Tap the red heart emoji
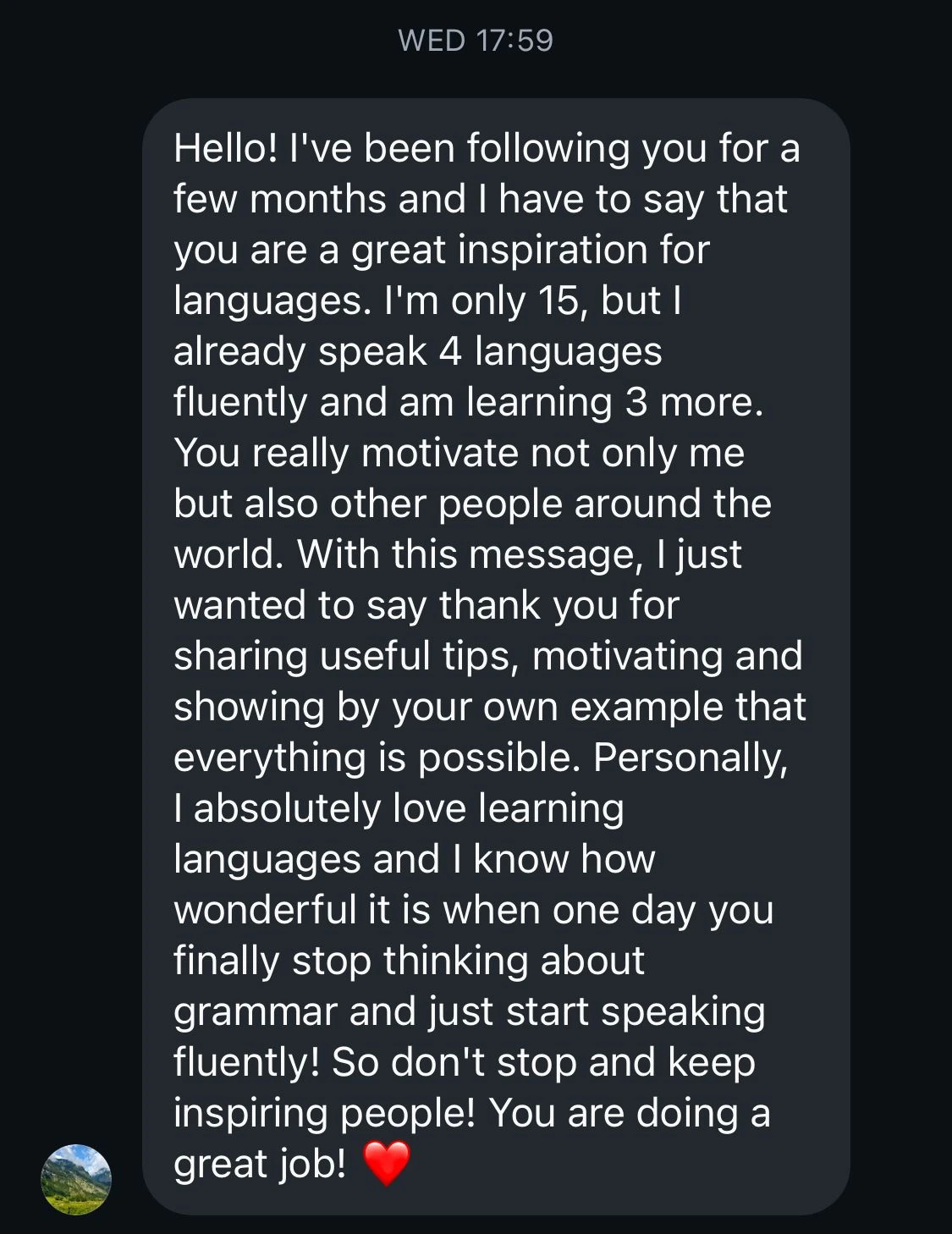 coord(386,1163)
